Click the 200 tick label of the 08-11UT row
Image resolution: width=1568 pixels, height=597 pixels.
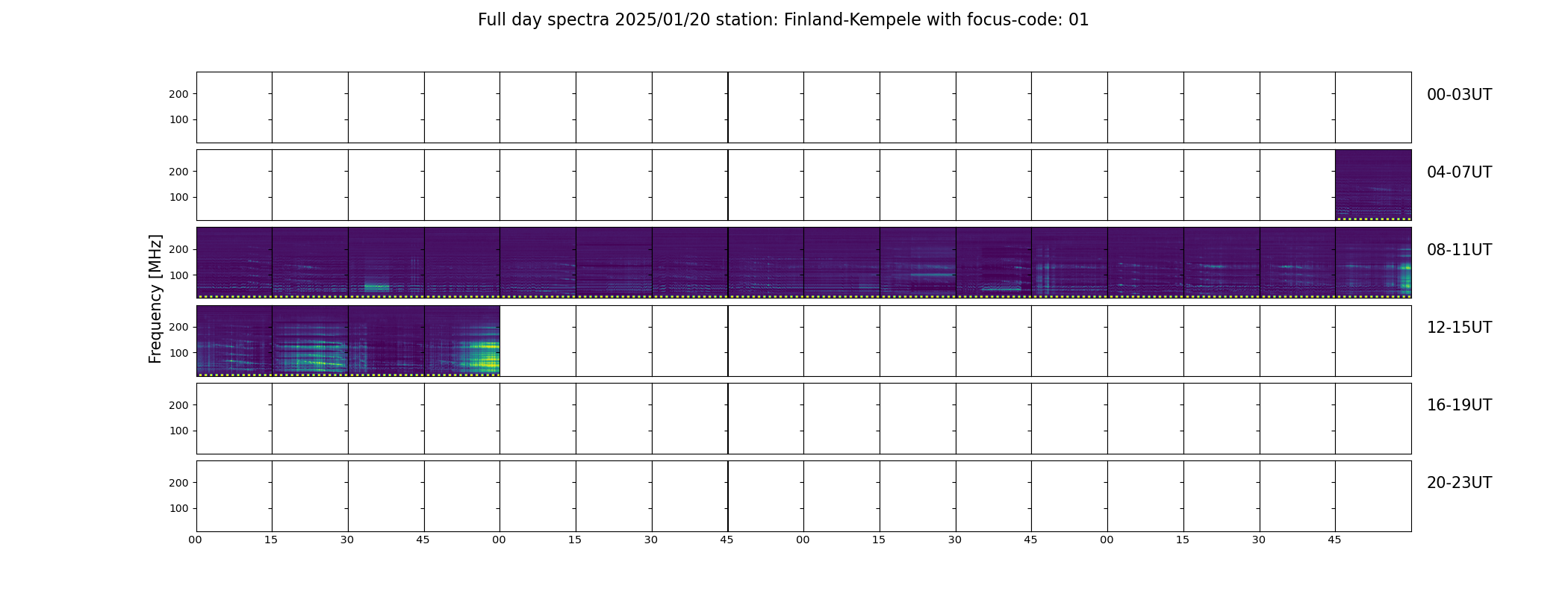[178, 249]
